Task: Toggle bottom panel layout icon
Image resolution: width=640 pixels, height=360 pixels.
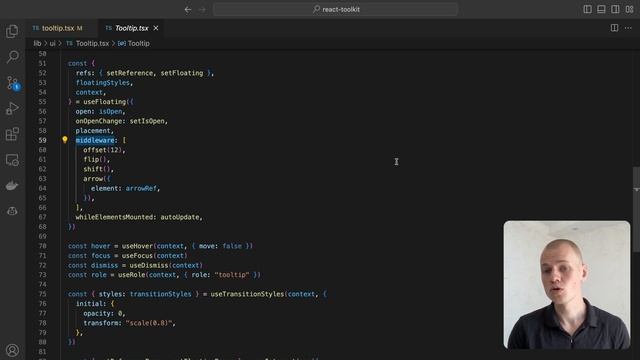Action: pos(601,9)
